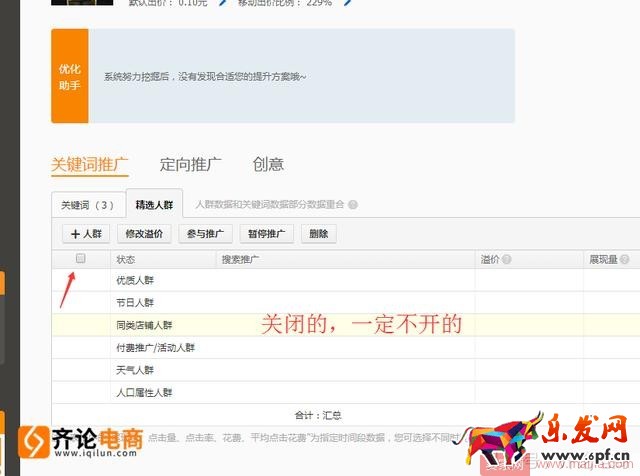Click the 暂停推广 button
Viewport: 640px width, 476px height.
pyautogui.click(x=265, y=234)
